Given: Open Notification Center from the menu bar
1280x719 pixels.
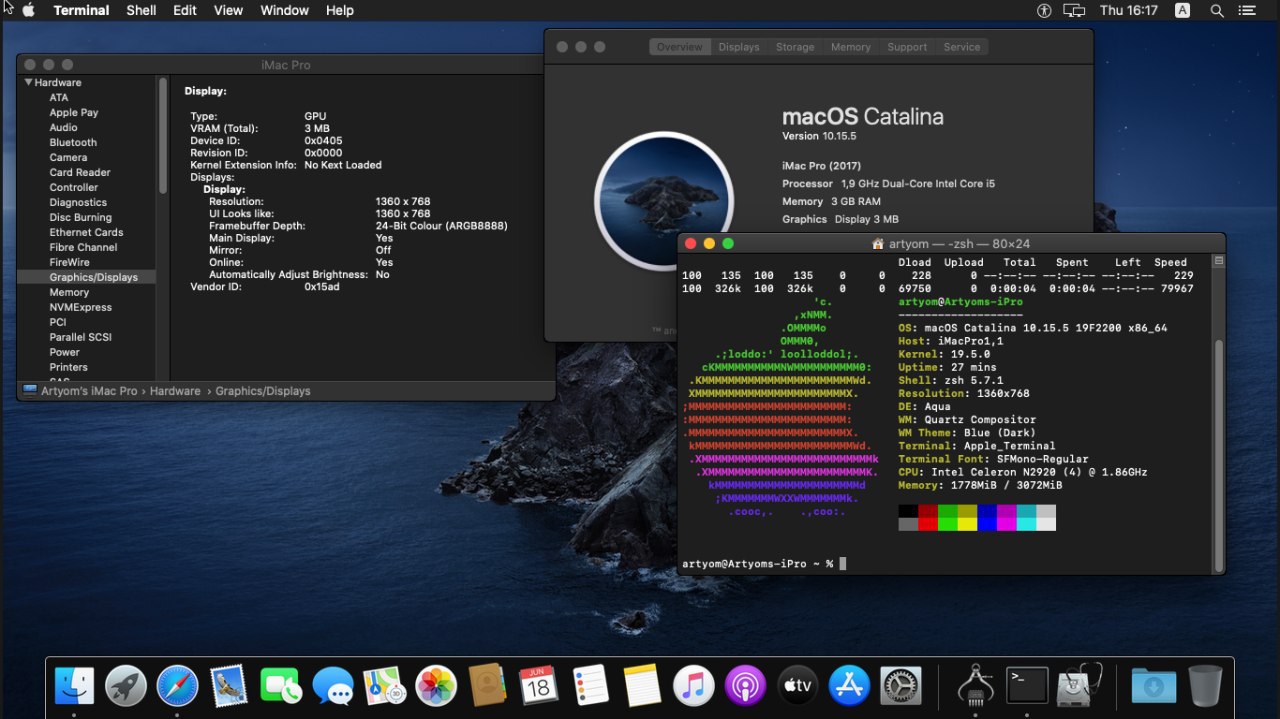Looking at the screenshot, I should tap(1247, 10).
